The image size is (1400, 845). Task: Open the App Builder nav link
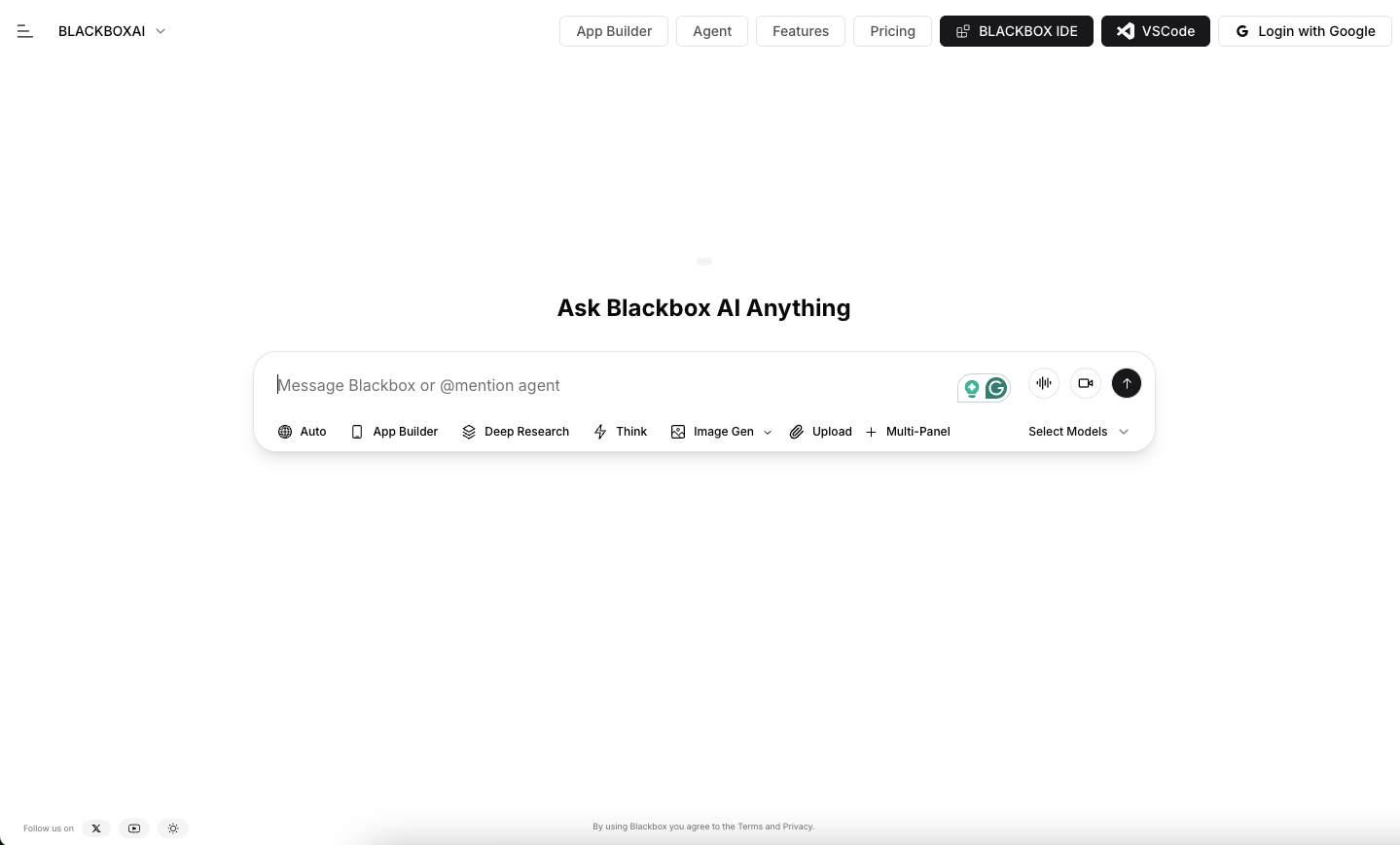tap(614, 31)
